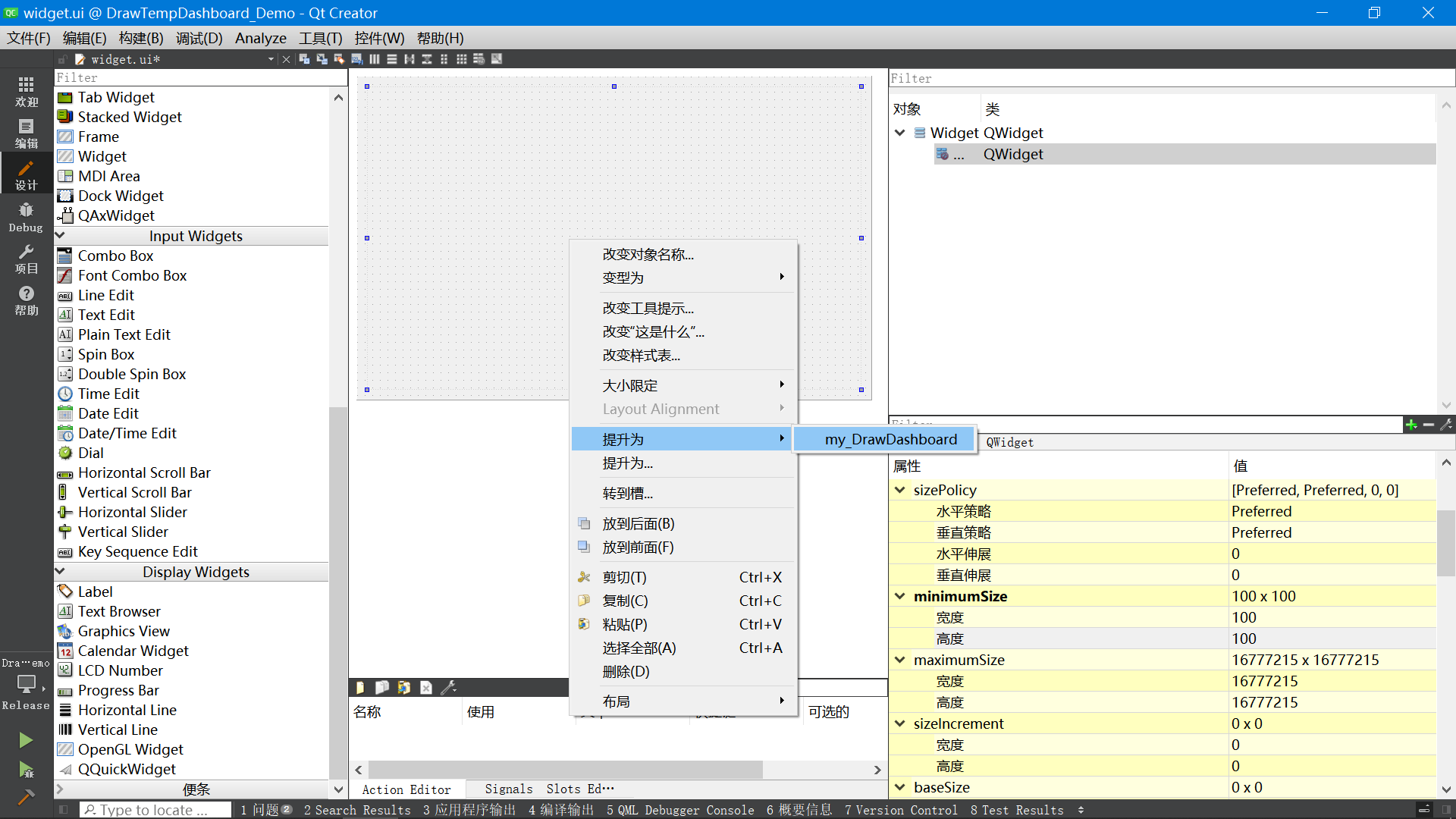1456x819 pixels.
Task: Collapse the sizePolicy property group
Action: (900, 490)
